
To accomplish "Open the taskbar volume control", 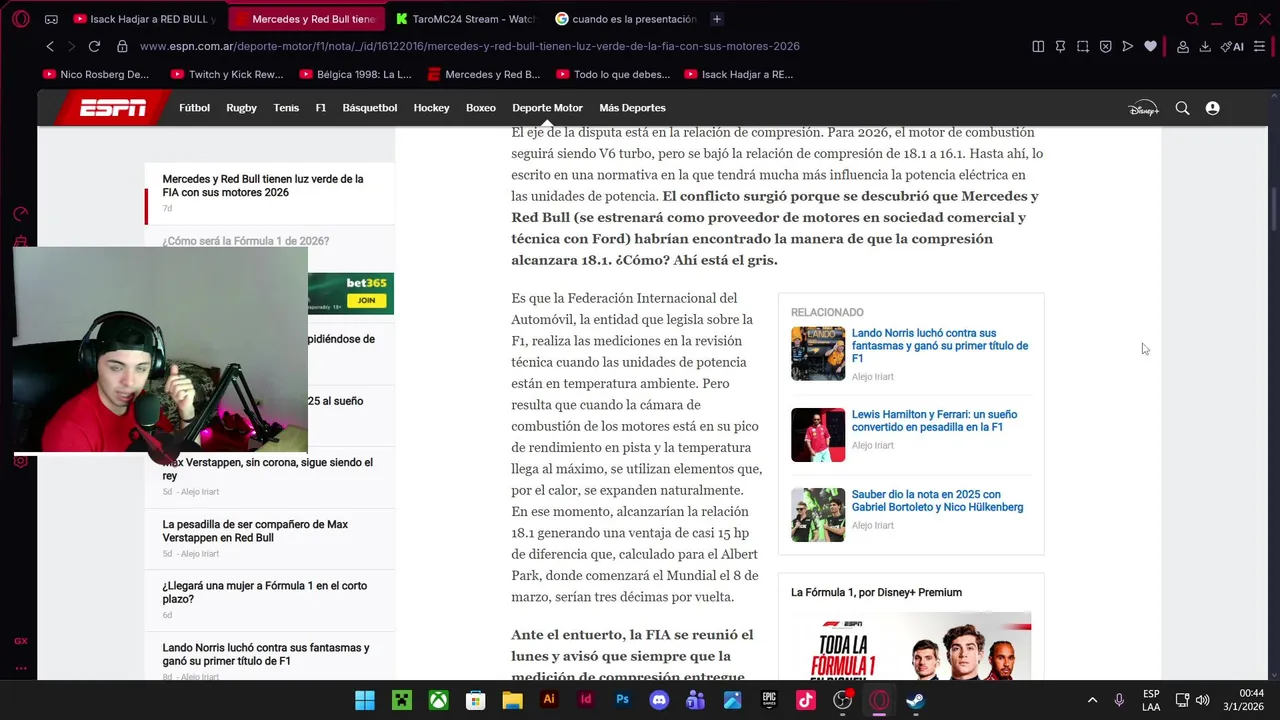I will [1202, 700].
